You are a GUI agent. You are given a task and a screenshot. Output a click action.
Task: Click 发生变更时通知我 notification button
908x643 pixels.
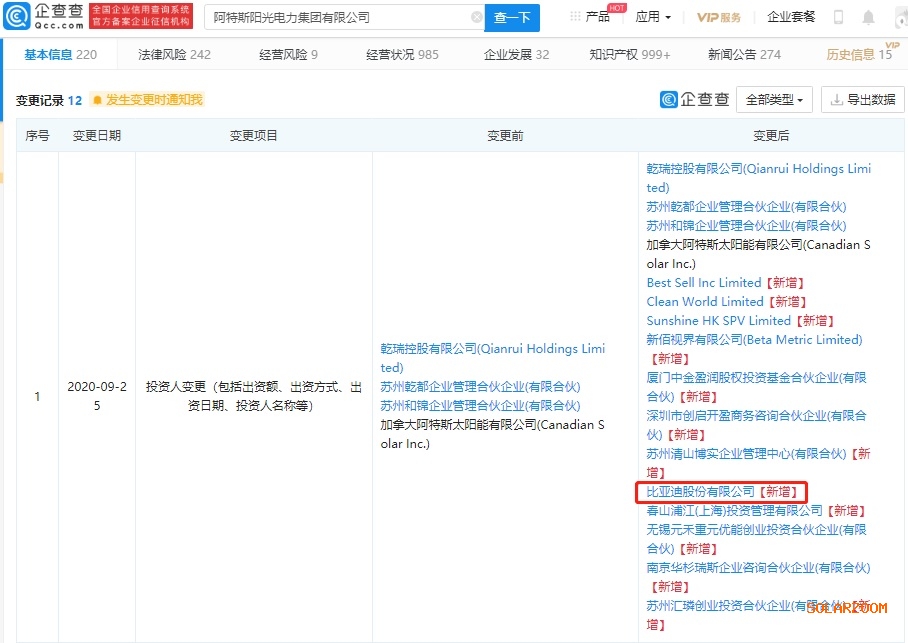[148, 100]
